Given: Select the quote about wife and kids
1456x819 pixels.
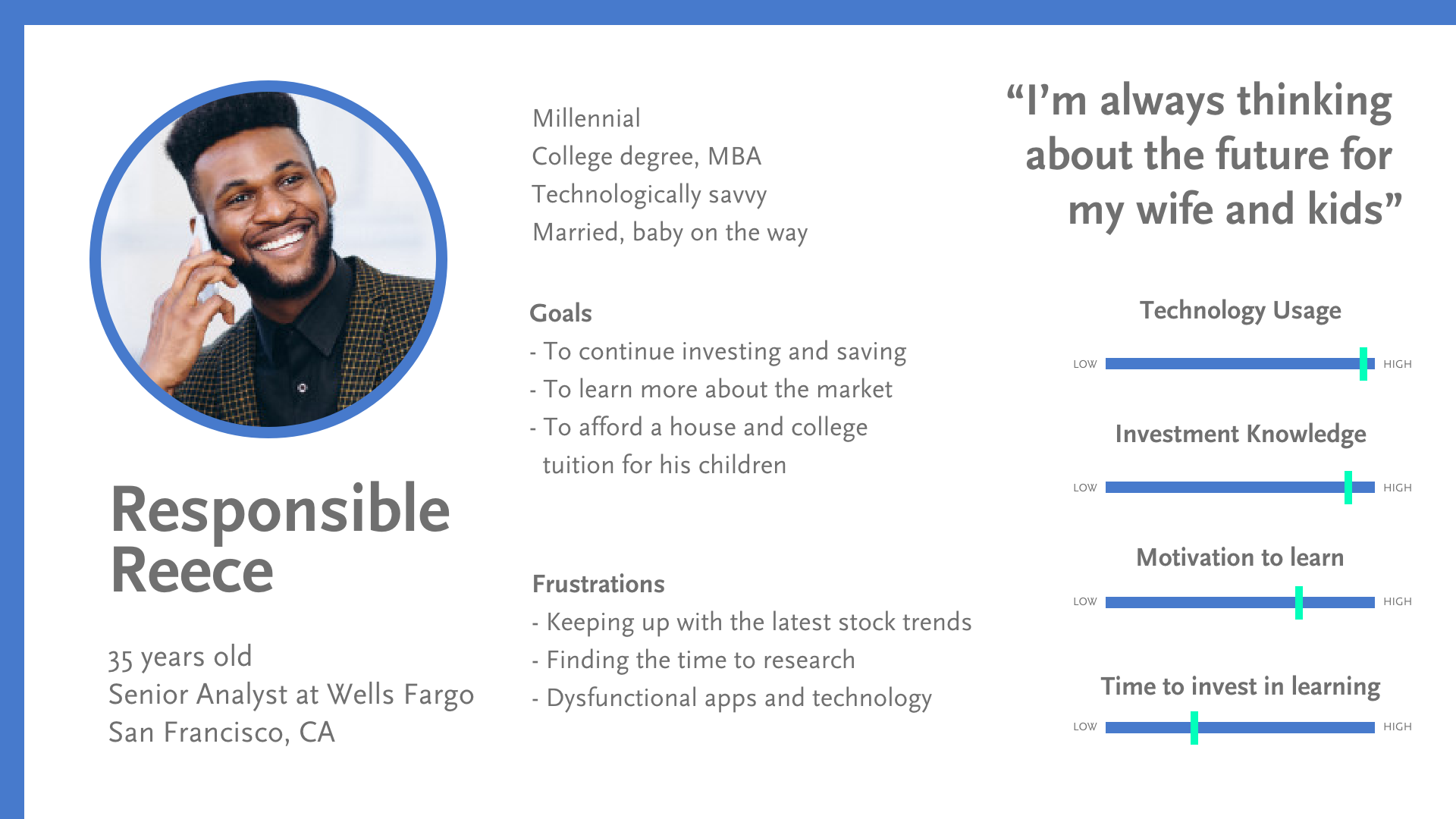Looking at the screenshot, I should [x=1204, y=155].
